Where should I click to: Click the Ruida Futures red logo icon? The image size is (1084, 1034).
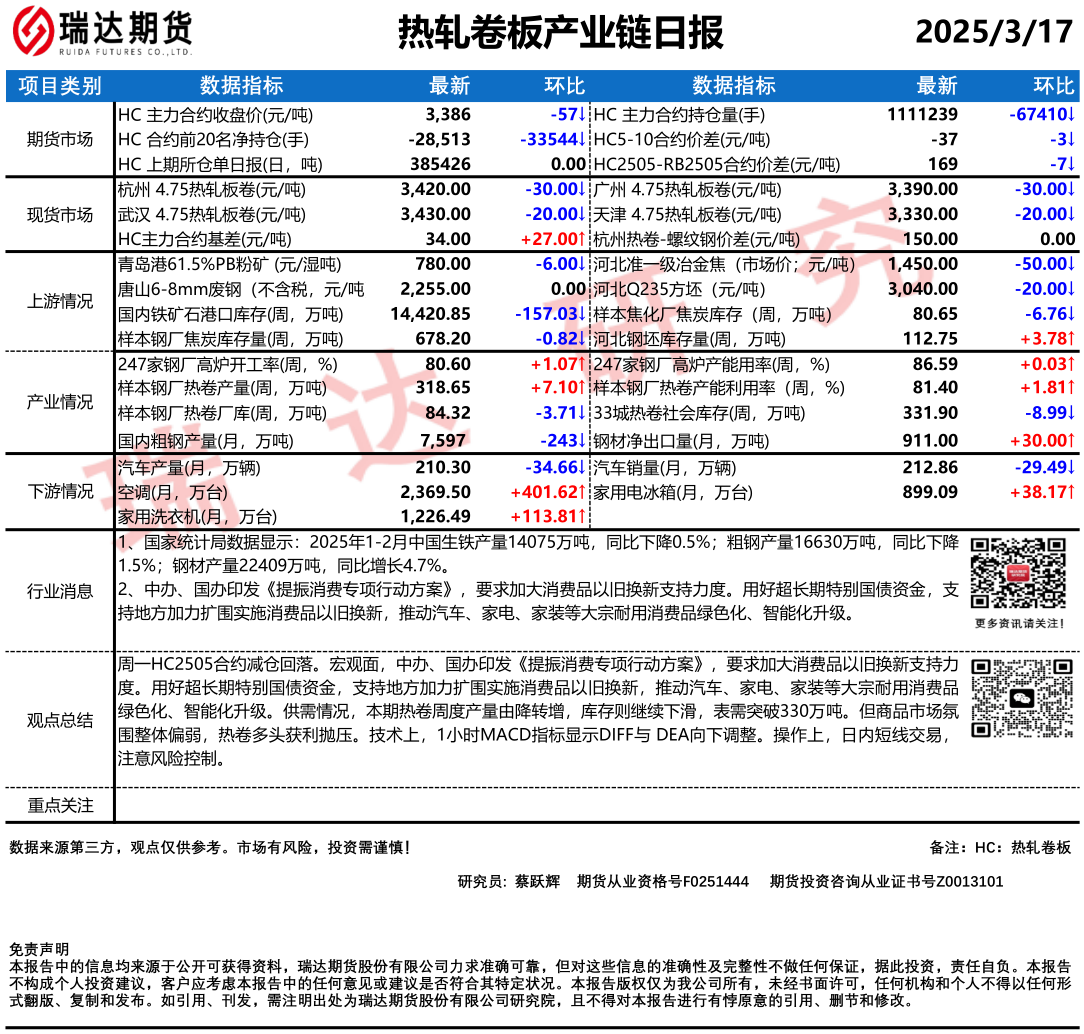(33, 31)
